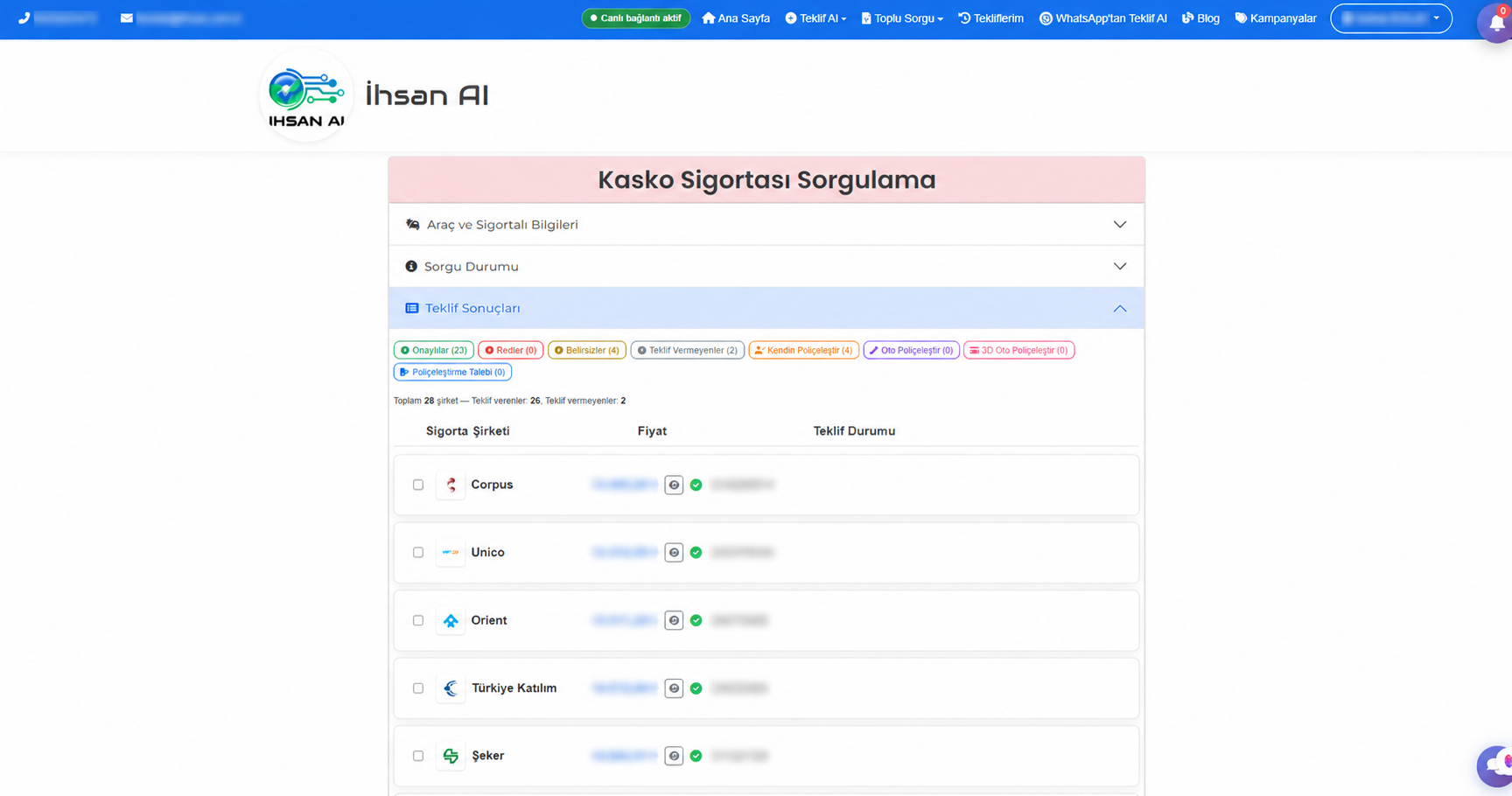
Task: Click the envelope email icon in top bar
Action: [x=127, y=17]
